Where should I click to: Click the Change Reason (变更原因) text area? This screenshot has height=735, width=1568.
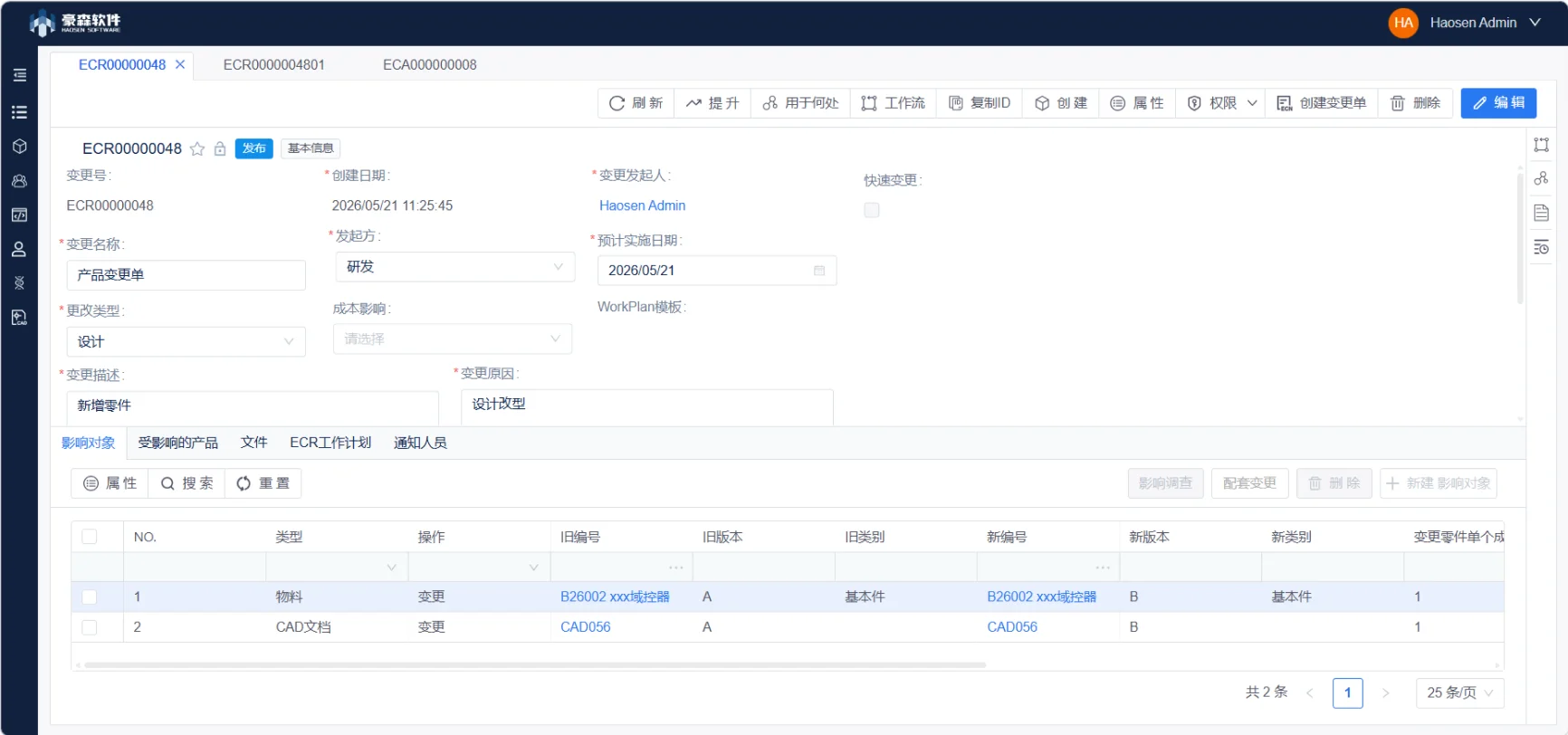tap(647, 406)
